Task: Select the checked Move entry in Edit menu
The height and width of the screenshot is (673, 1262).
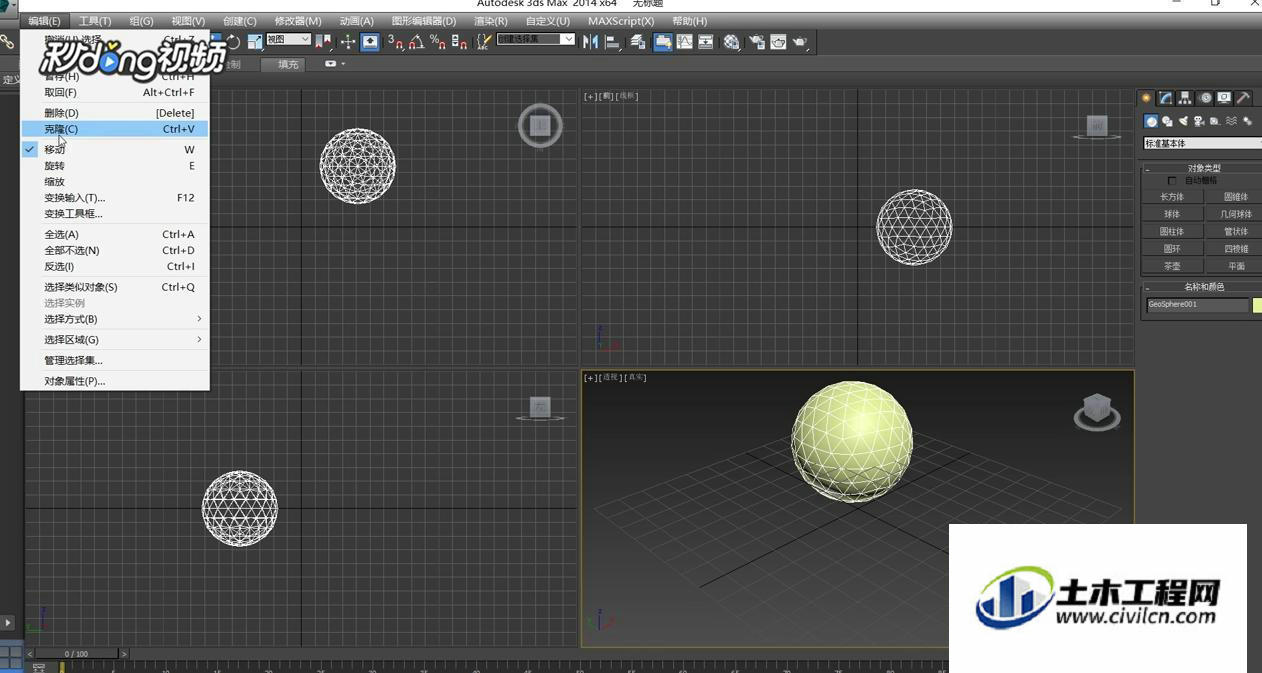Action: point(115,149)
